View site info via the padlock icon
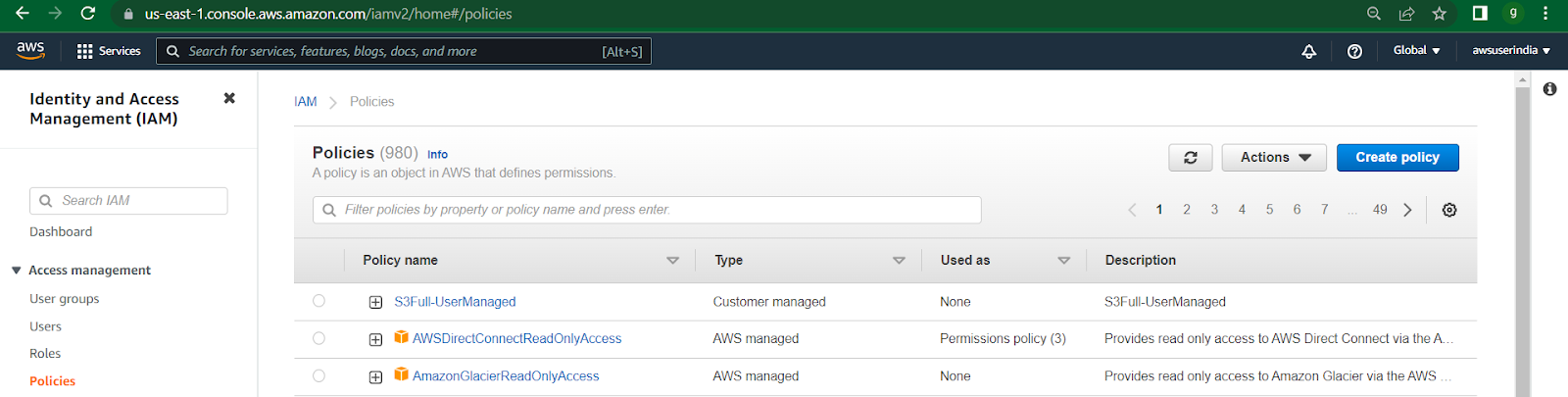Screen dimensions: 1568x397 pyautogui.click(x=128, y=14)
